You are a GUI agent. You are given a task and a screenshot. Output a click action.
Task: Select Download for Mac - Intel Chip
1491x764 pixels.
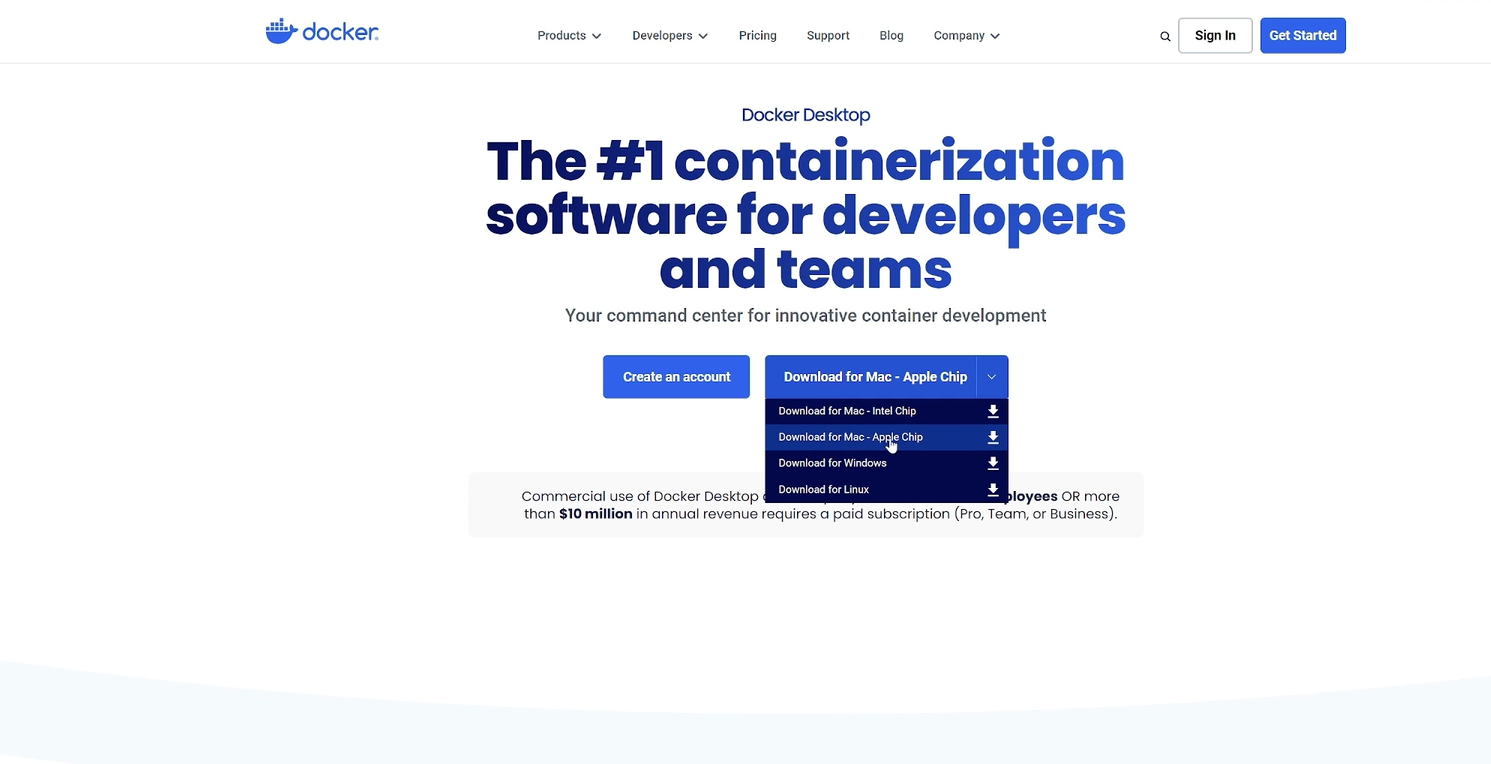(847, 411)
